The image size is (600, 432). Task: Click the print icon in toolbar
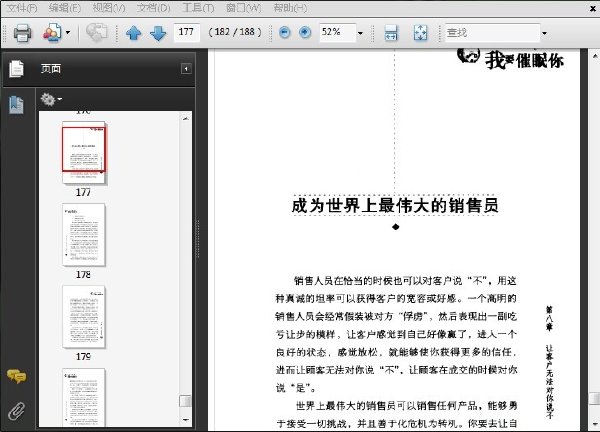point(22,33)
